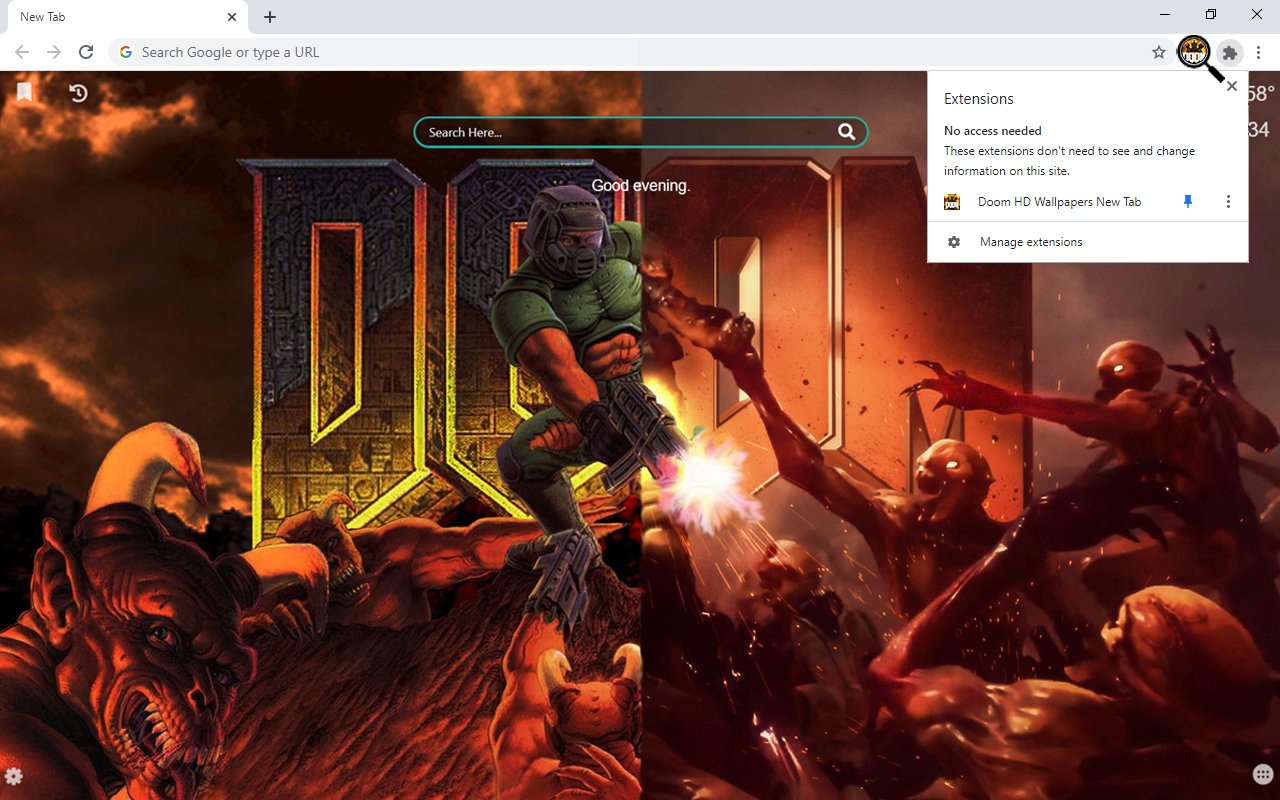The height and width of the screenshot is (800, 1280).
Task: Go forward with the browser forward arrow
Action: click(54, 52)
